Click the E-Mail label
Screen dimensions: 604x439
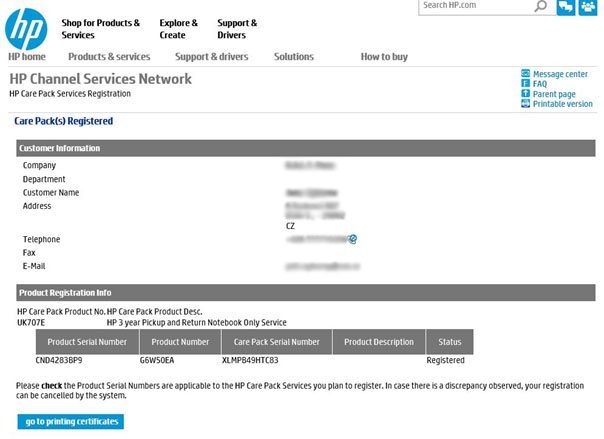pyautogui.click(x=34, y=266)
